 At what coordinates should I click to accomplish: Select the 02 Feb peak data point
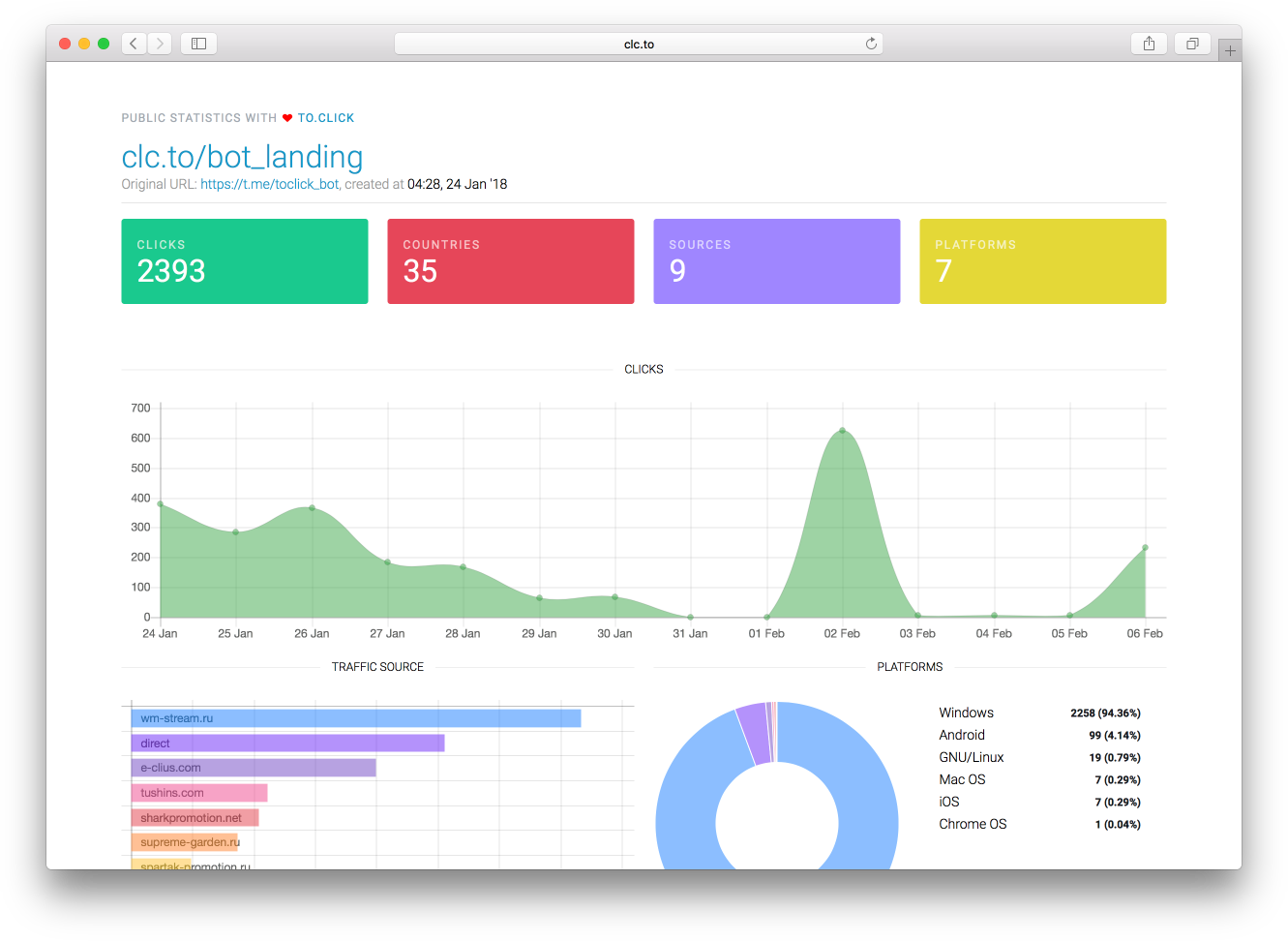coord(843,431)
